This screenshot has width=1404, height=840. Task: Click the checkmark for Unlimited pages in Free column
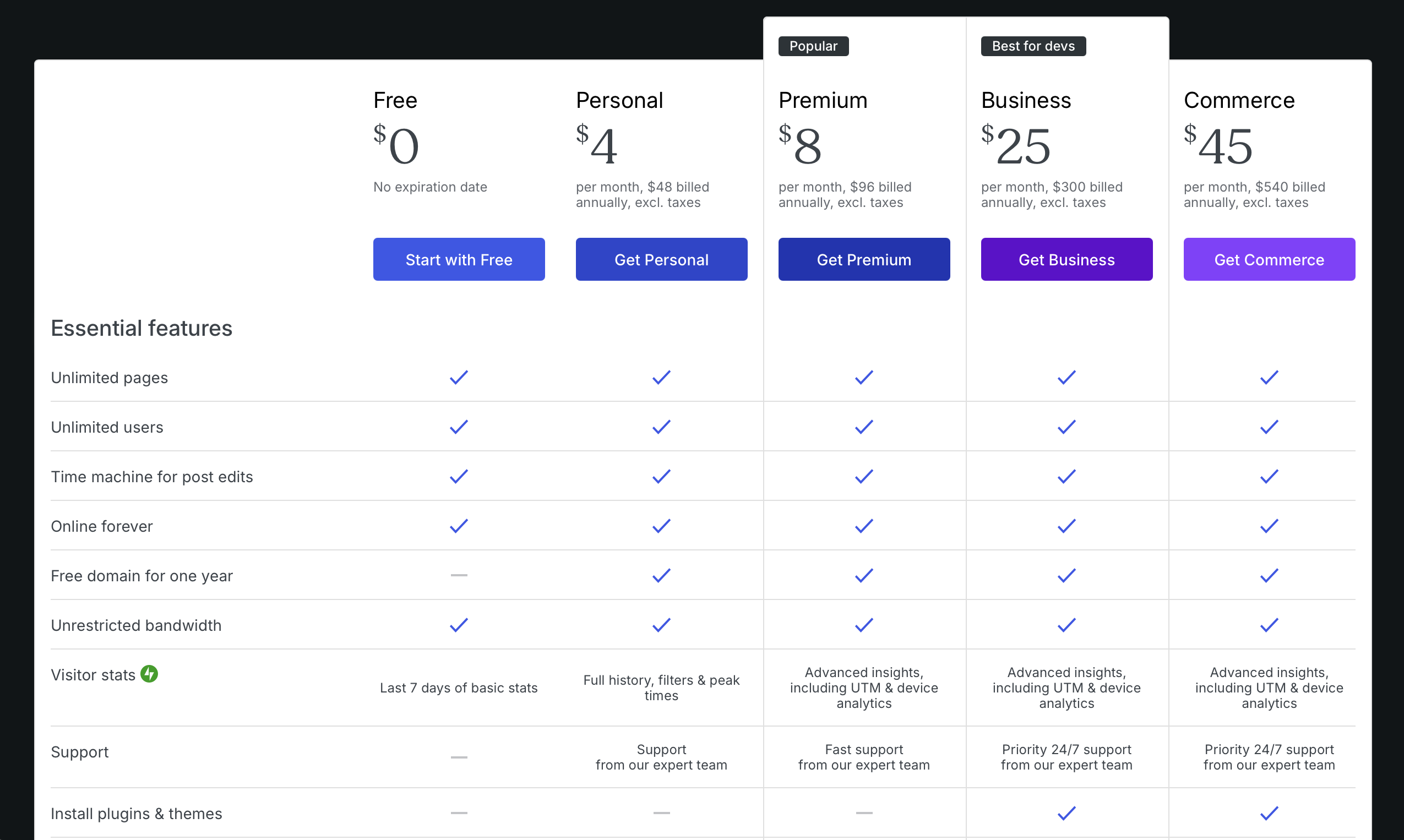459,377
